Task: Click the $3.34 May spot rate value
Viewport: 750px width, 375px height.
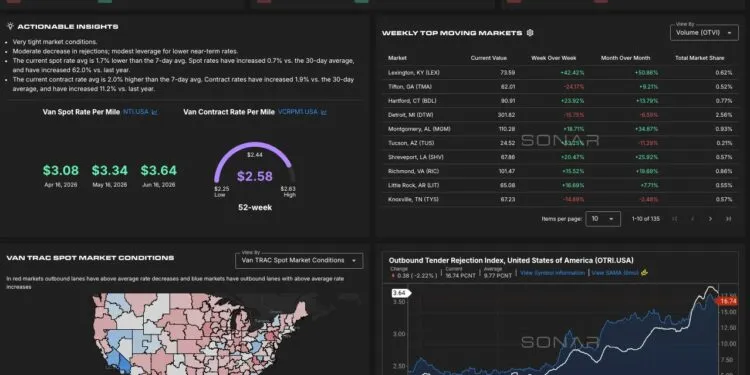Action: 110,170
